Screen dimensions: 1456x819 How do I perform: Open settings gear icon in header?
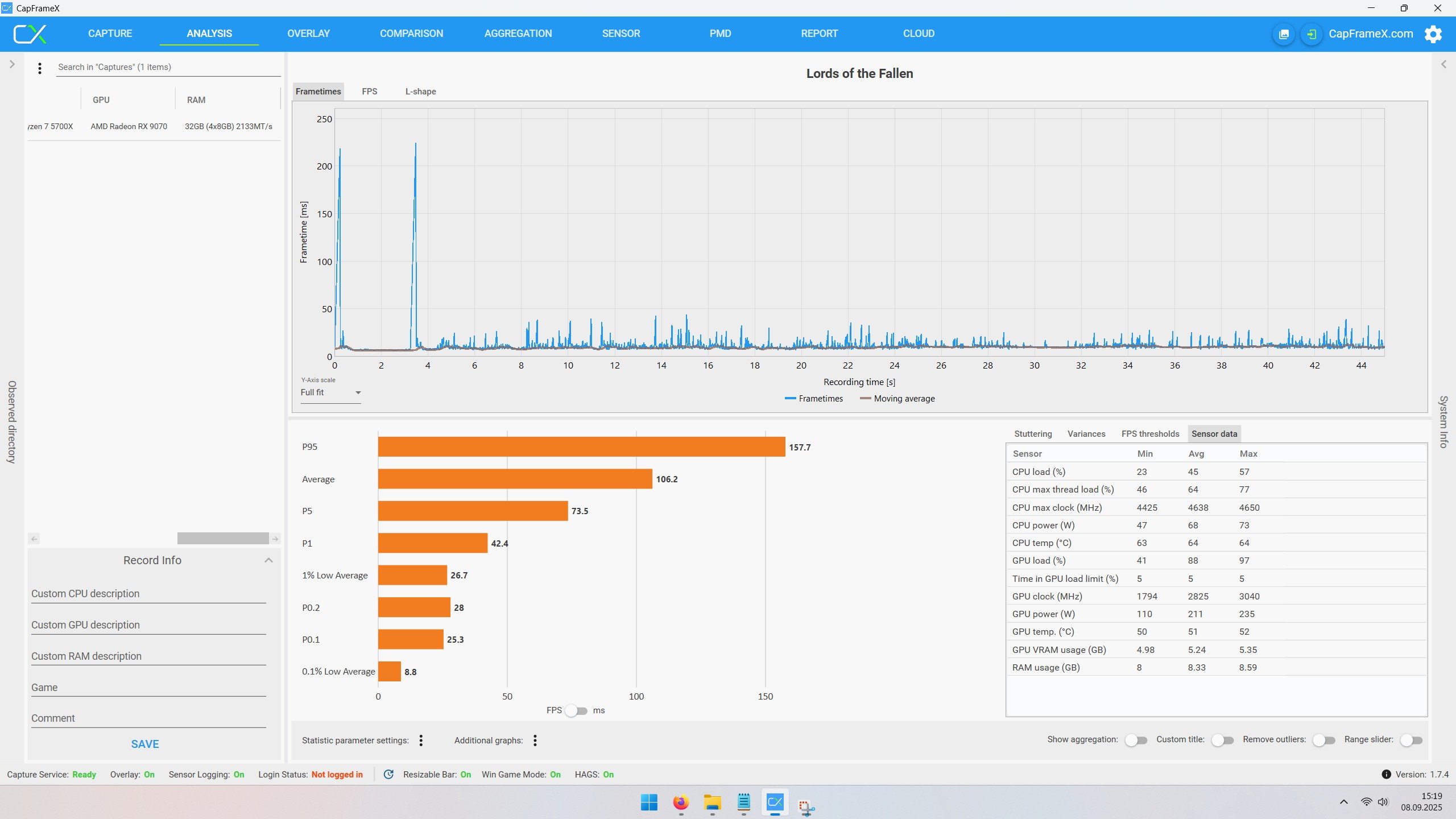click(x=1433, y=34)
